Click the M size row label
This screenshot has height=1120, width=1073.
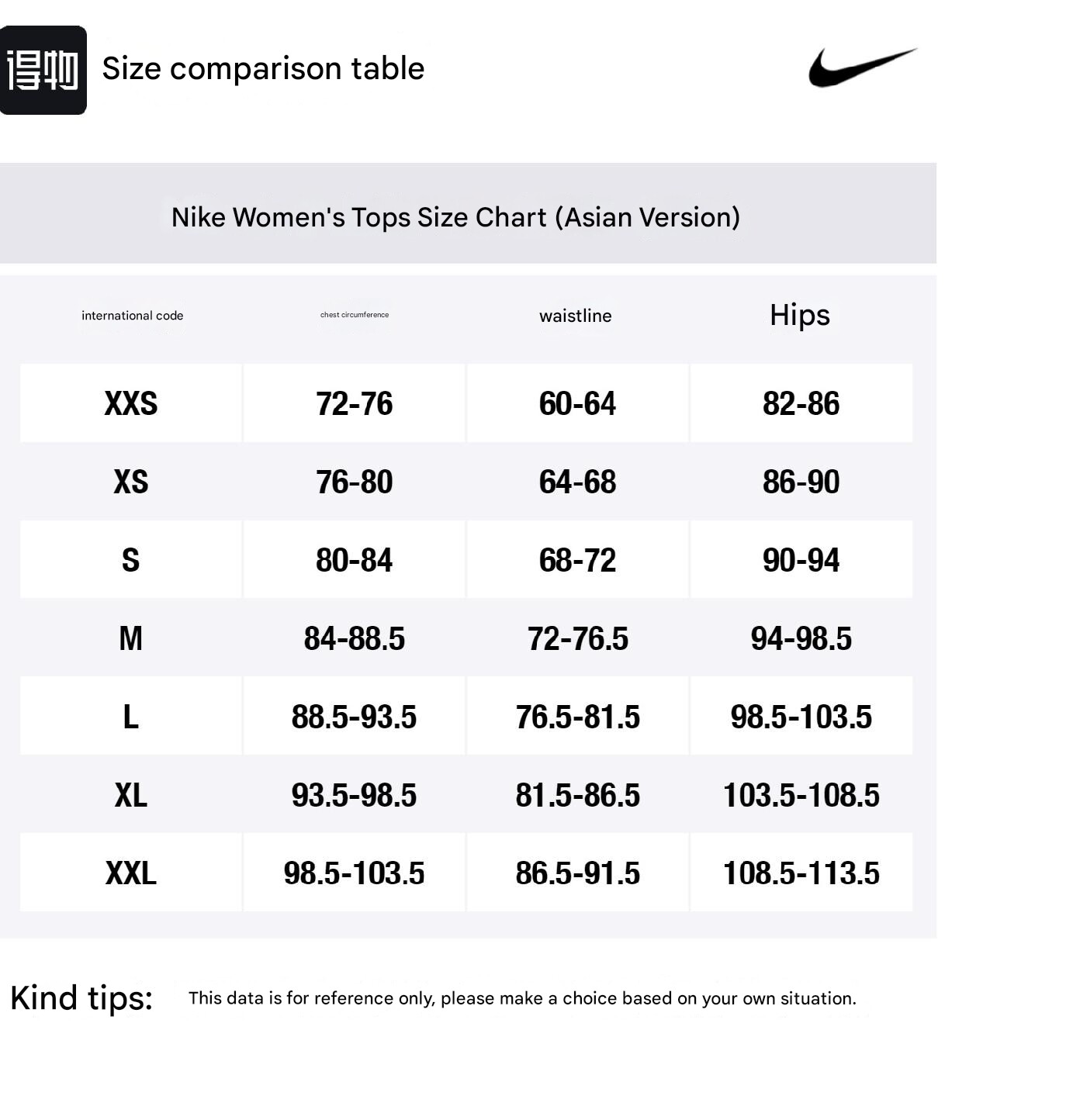tap(130, 638)
